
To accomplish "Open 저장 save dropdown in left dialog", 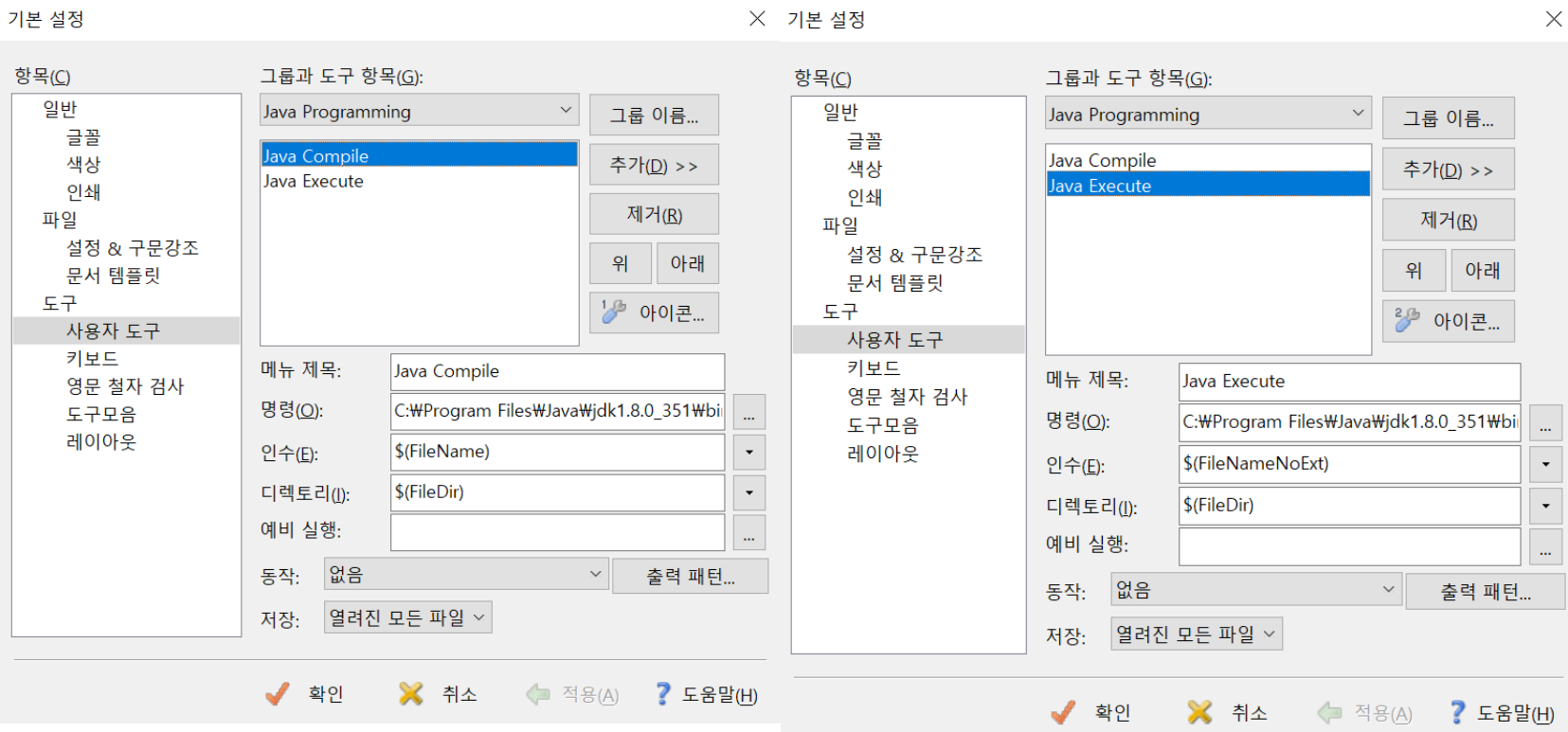I will (408, 617).
